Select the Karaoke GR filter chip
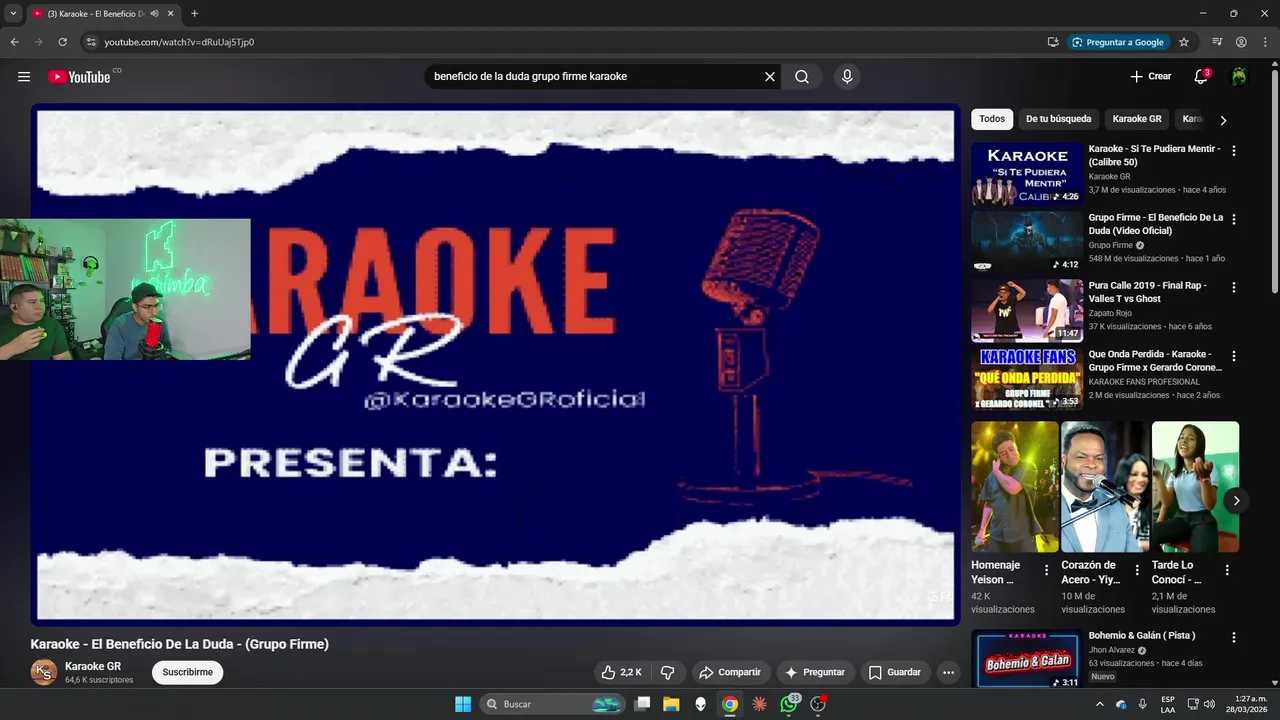 (x=1137, y=119)
